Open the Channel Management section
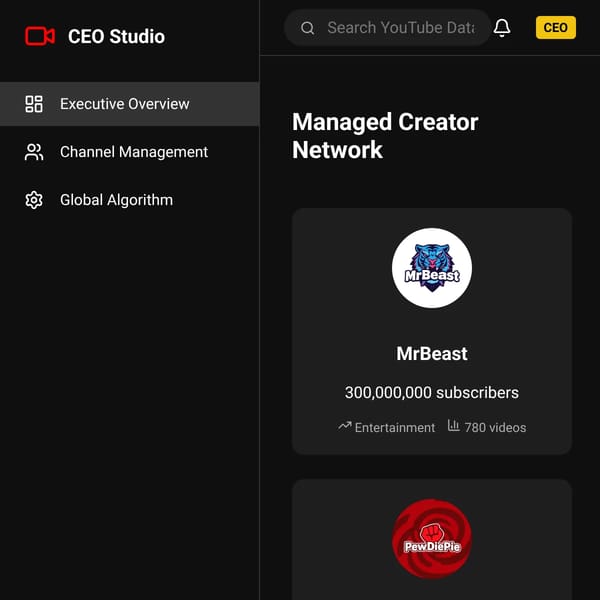The height and width of the screenshot is (600, 600). [x=130, y=152]
